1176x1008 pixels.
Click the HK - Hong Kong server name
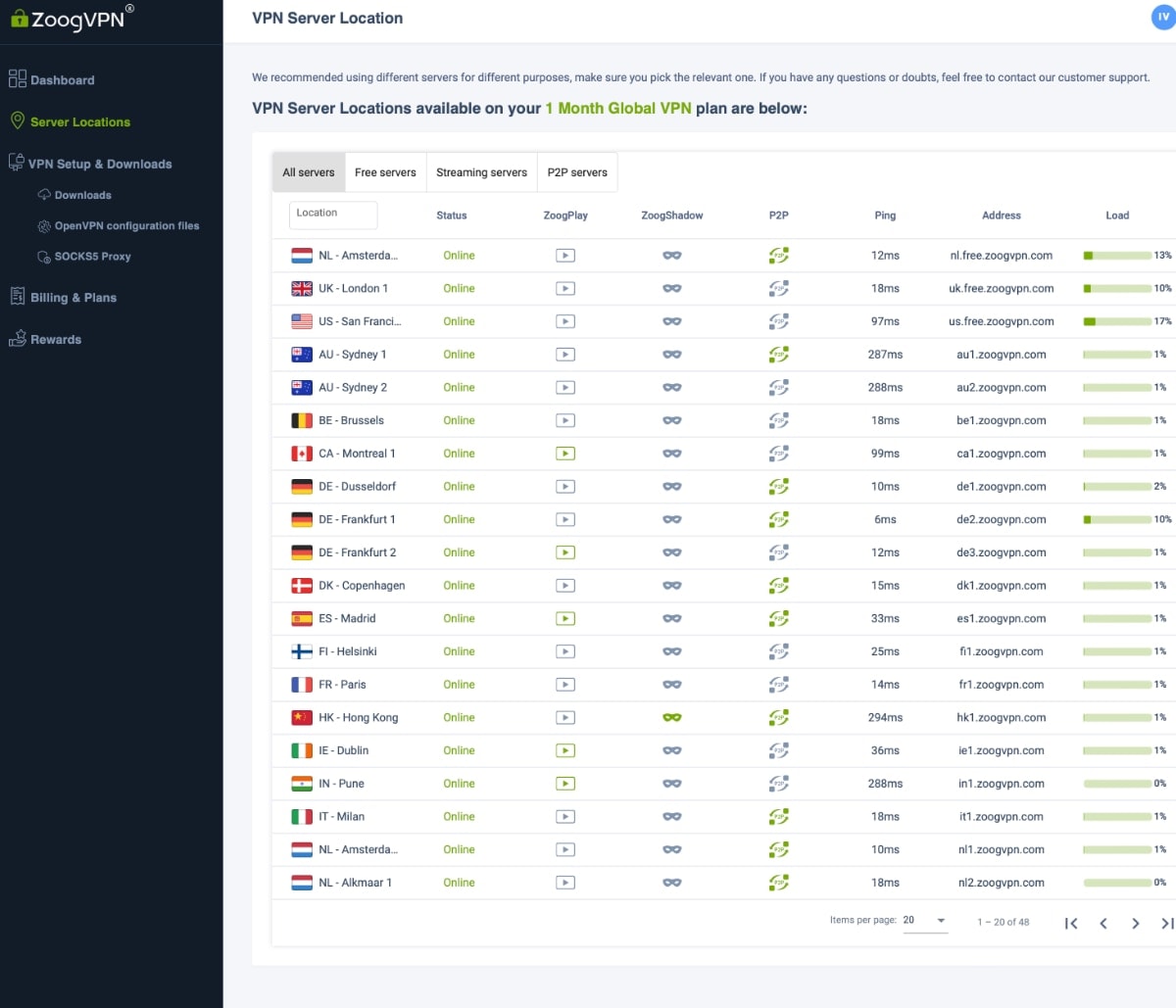coord(359,718)
